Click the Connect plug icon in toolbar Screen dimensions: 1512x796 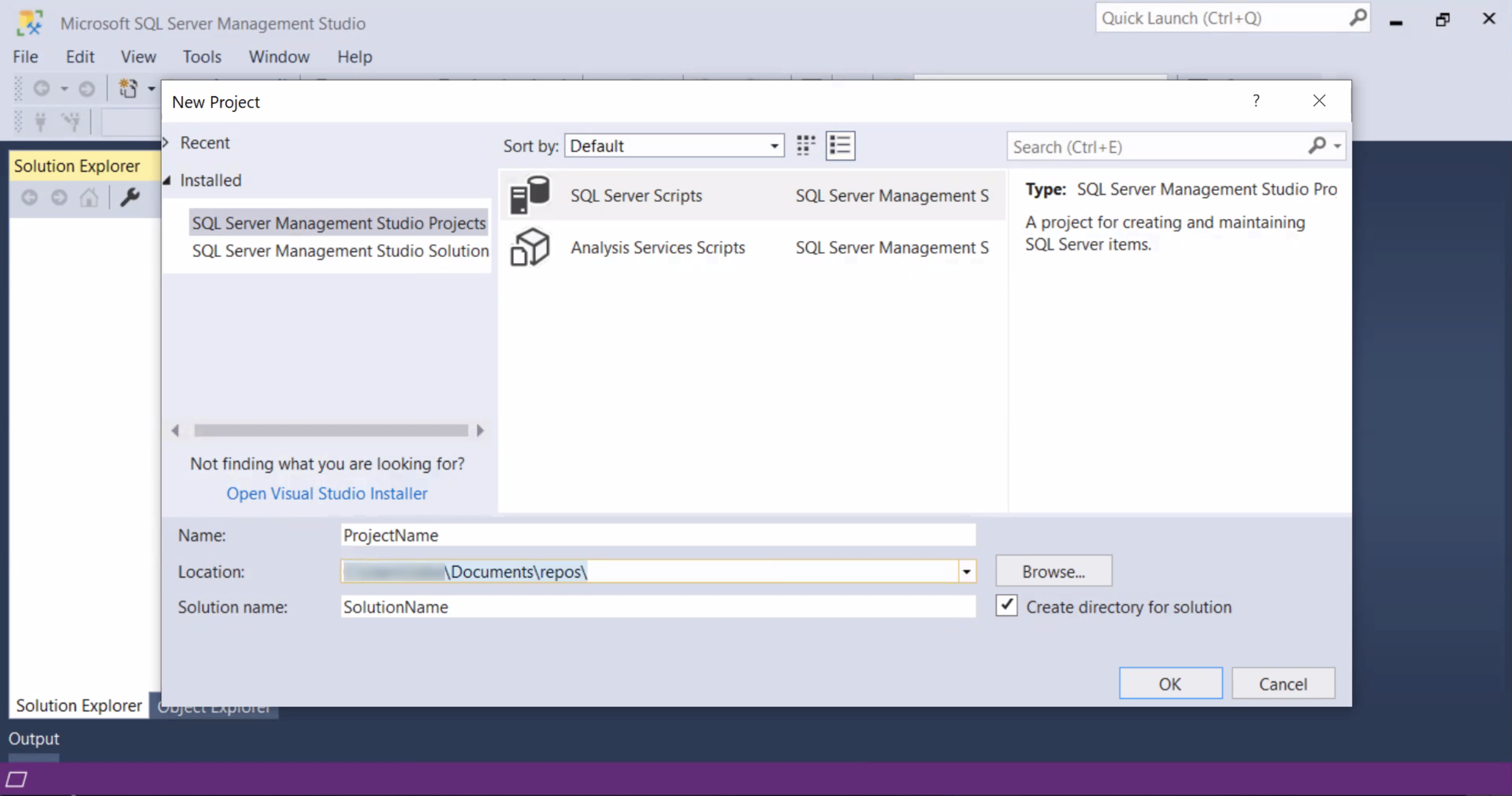click(40, 122)
